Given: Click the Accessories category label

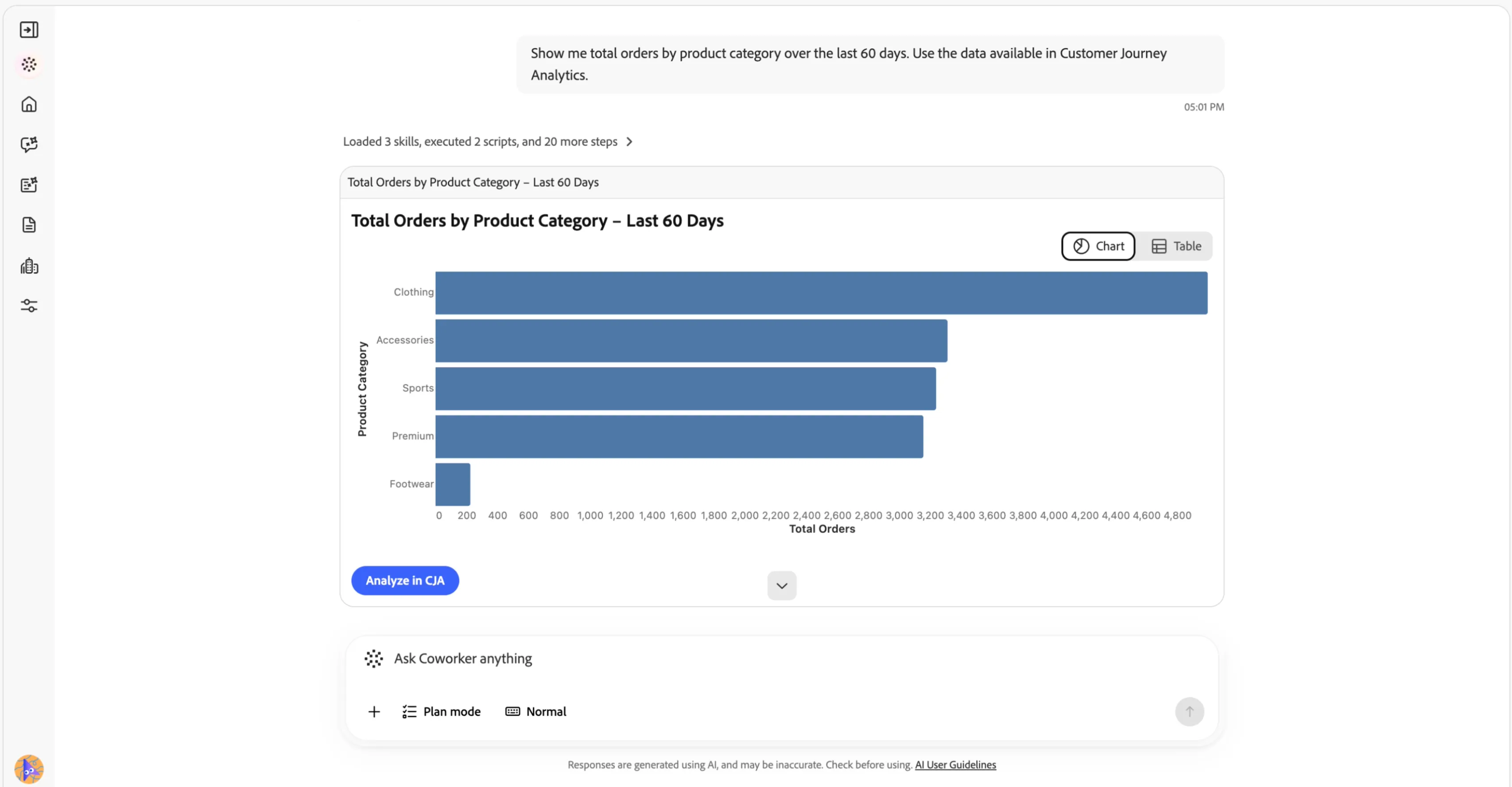Looking at the screenshot, I should [404, 340].
